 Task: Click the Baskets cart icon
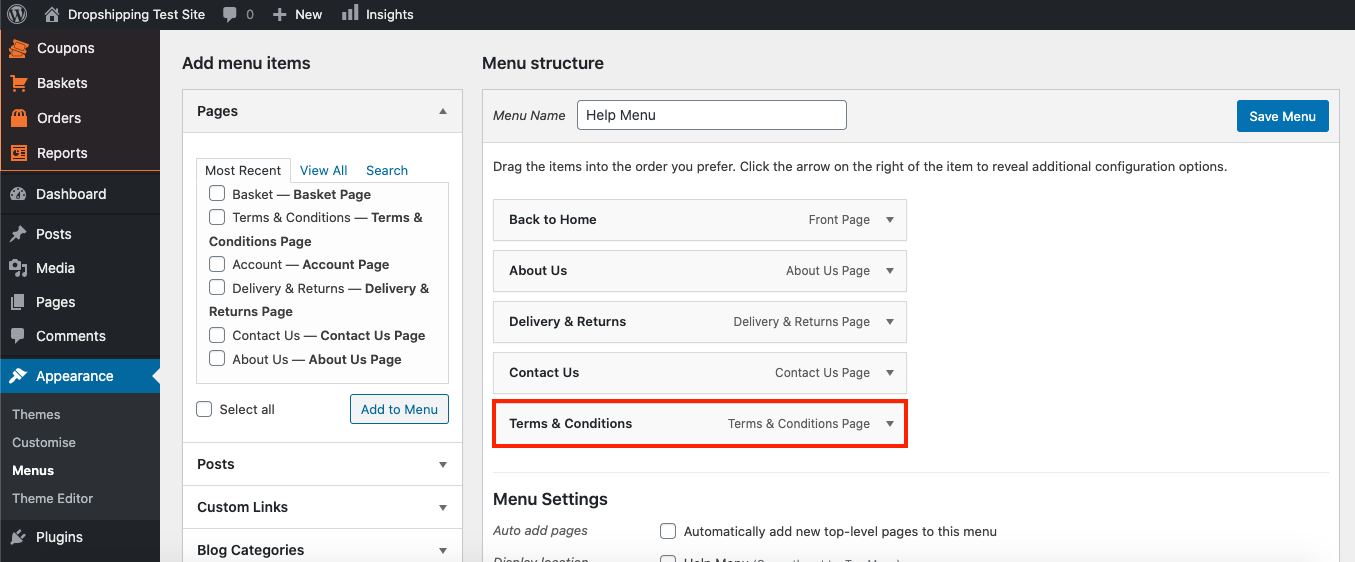[19, 83]
